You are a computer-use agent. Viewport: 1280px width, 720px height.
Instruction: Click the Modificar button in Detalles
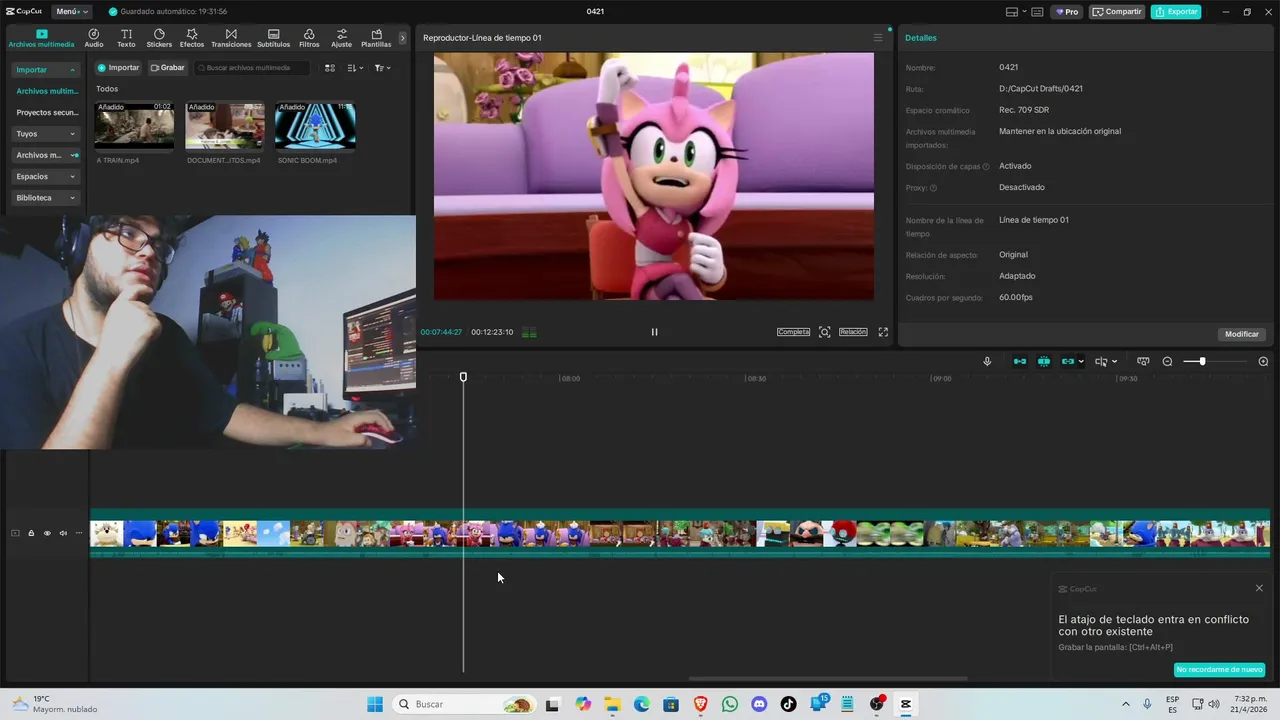pyautogui.click(x=1242, y=334)
